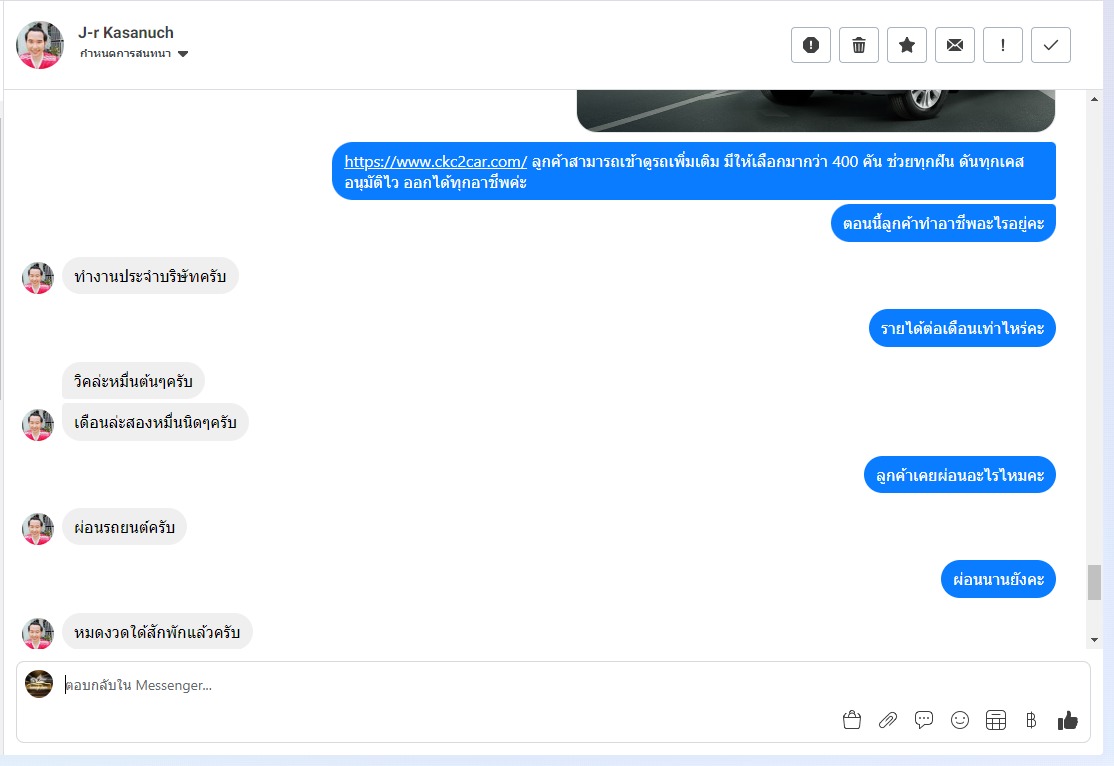
Task: Click the chat scrollbar up arrow
Action: pos(1094,99)
